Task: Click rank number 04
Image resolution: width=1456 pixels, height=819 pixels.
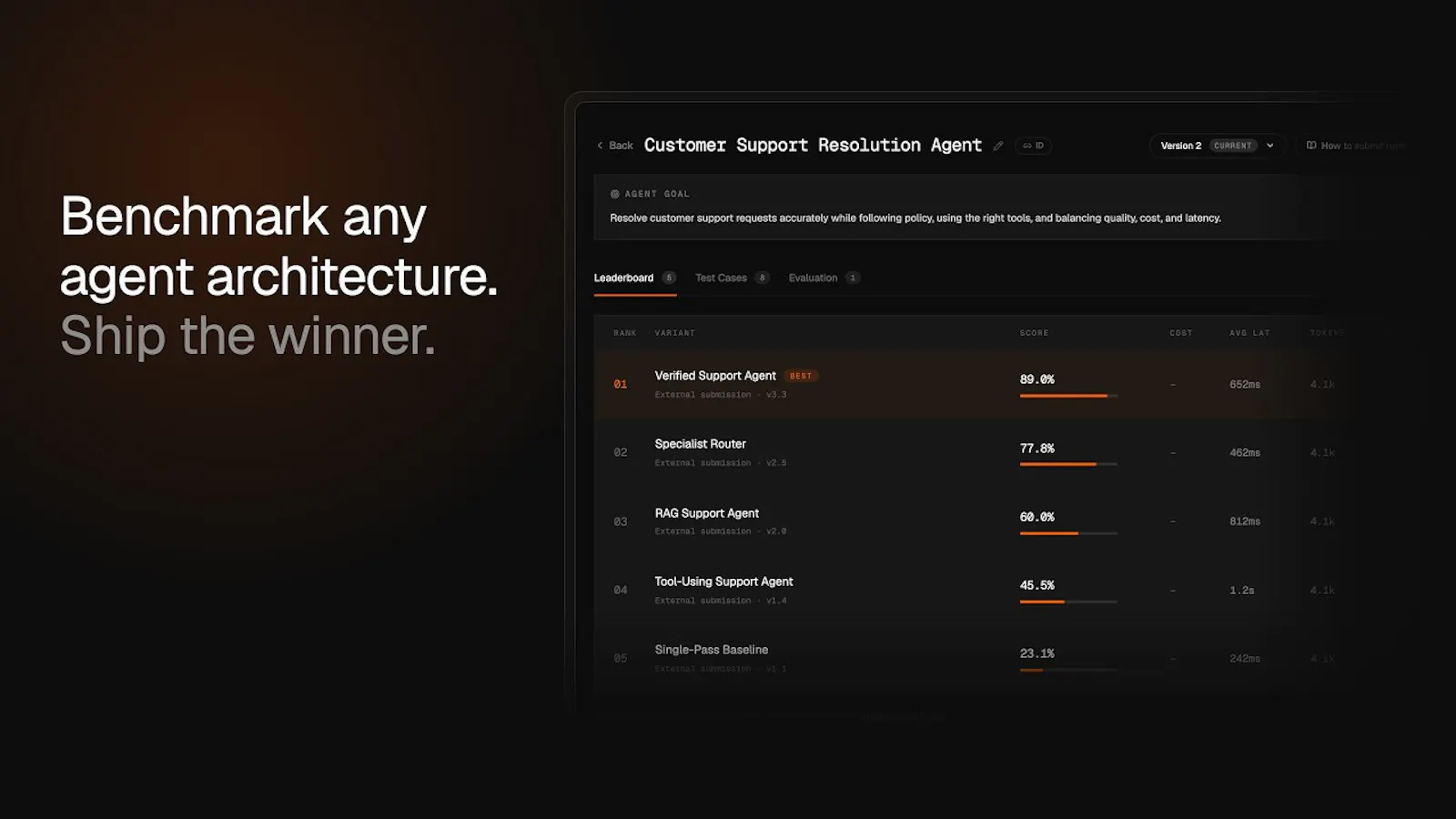Action: coord(621,591)
